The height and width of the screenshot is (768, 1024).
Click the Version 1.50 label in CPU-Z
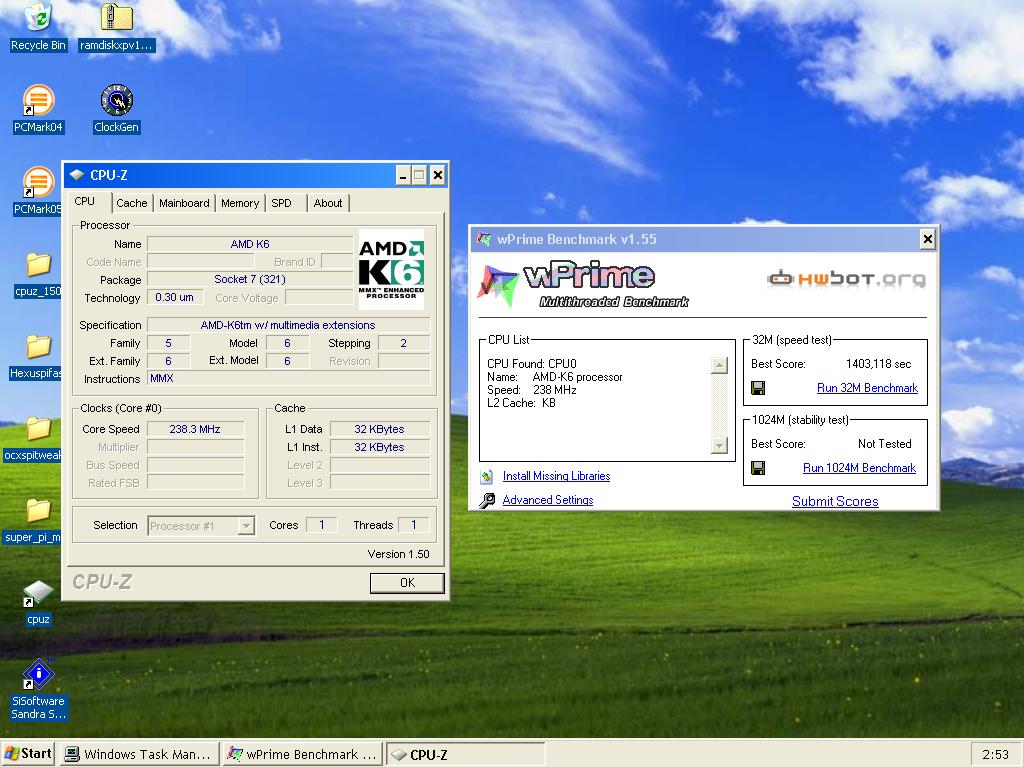coord(398,554)
